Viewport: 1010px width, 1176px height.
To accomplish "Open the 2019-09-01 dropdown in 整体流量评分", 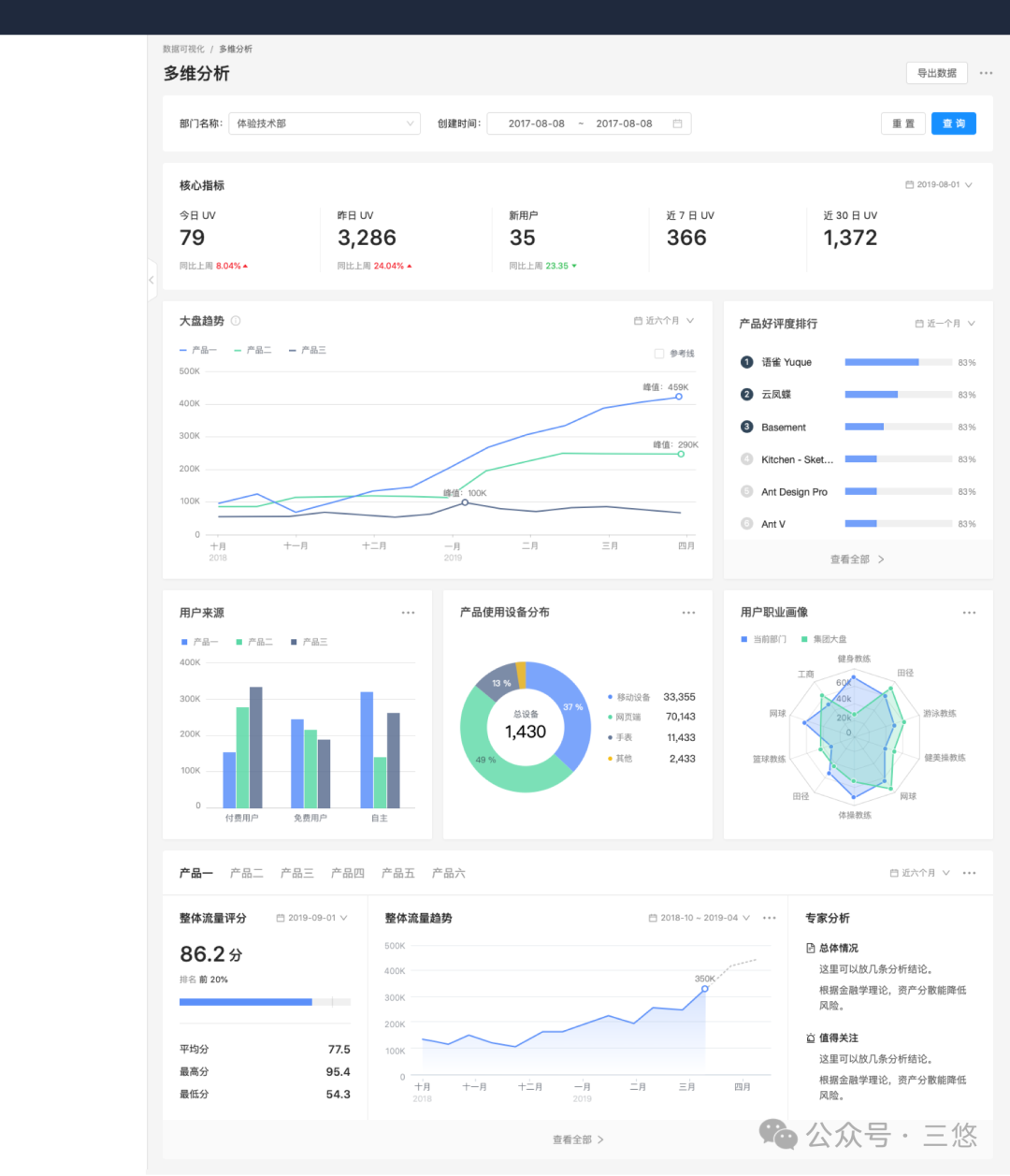I will click(x=312, y=918).
